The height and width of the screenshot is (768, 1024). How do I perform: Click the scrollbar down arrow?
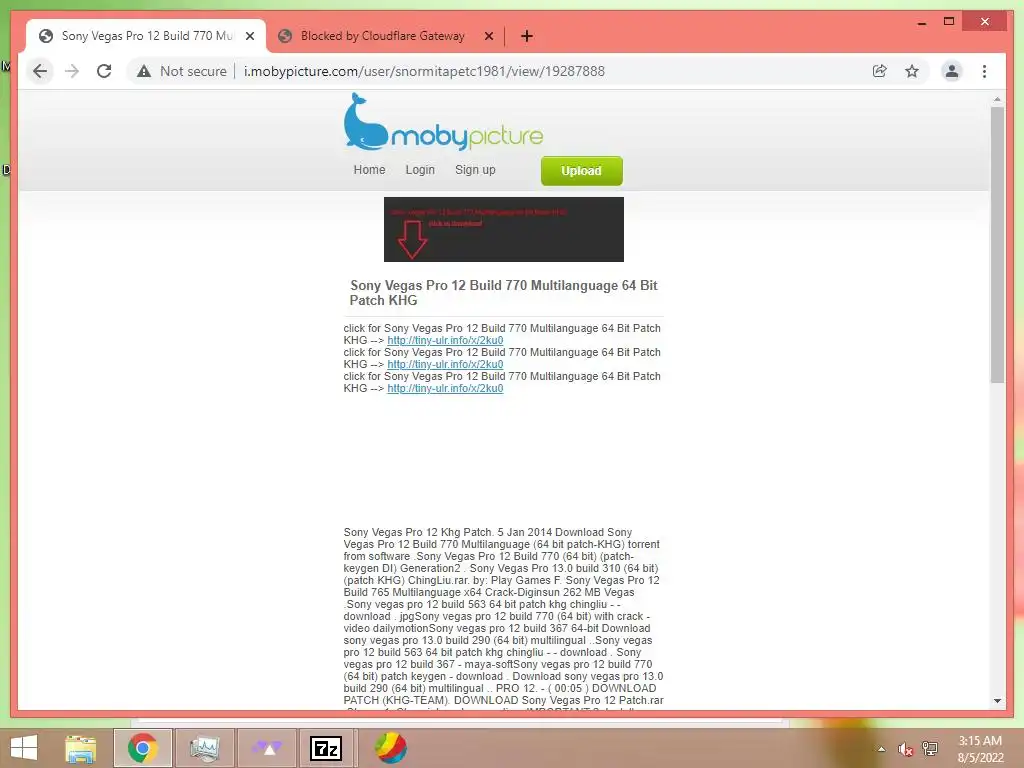point(997,701)
